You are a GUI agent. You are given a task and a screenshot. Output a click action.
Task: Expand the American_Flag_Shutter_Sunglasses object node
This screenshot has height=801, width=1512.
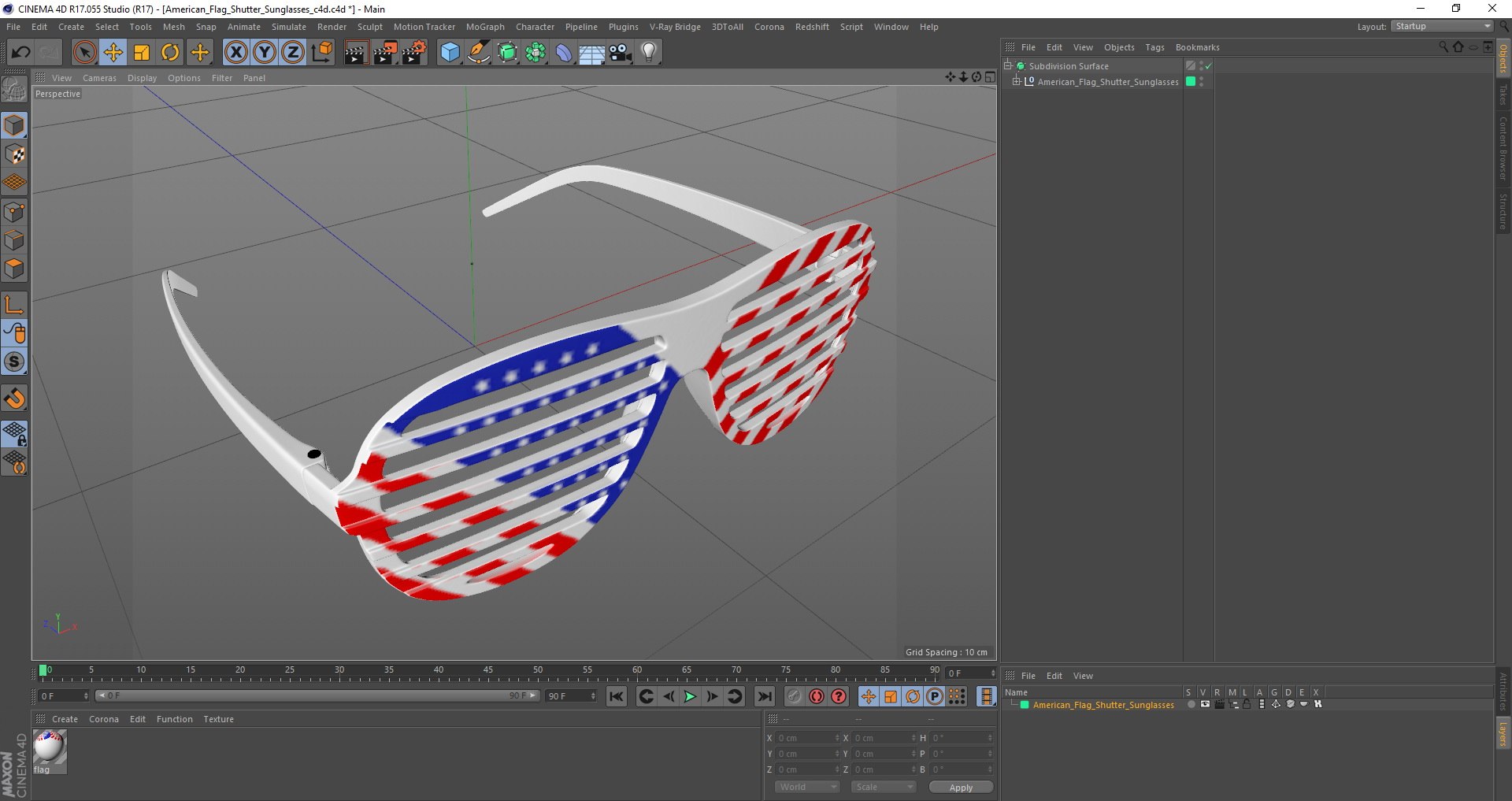click(x=1016, y=81)
